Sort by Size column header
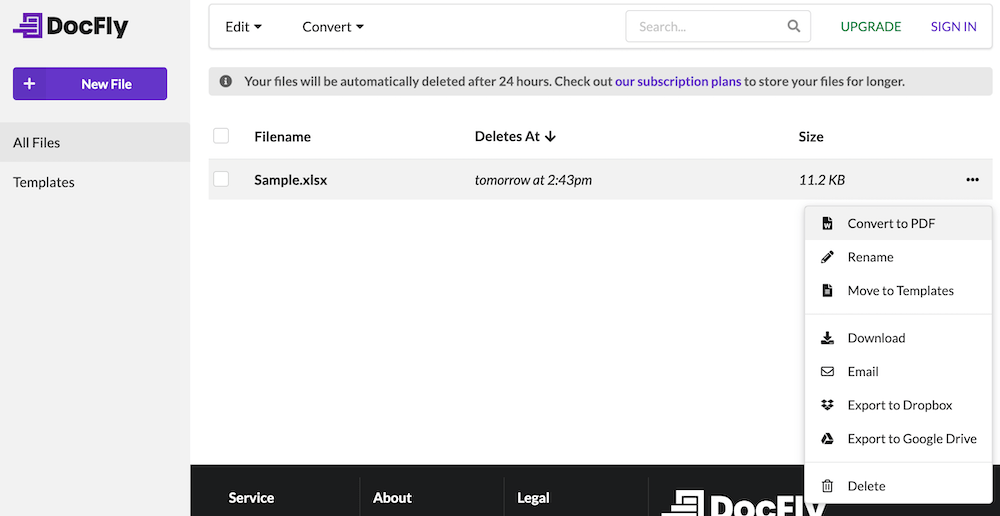The height and width of the screenshot is (516, 1000). tap(811, 136)
